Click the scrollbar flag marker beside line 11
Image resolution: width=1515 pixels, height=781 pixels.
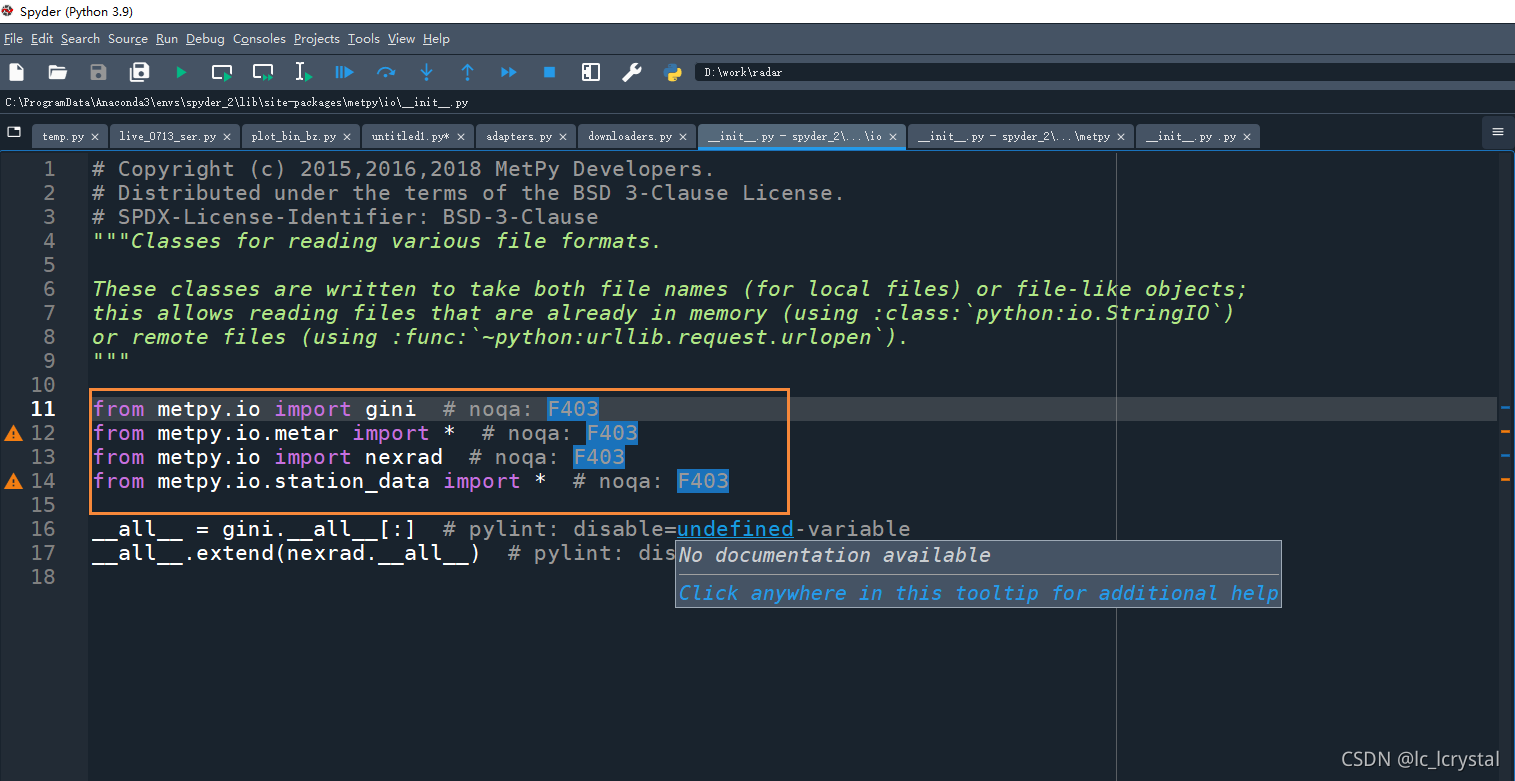[x=1505, y=407]
